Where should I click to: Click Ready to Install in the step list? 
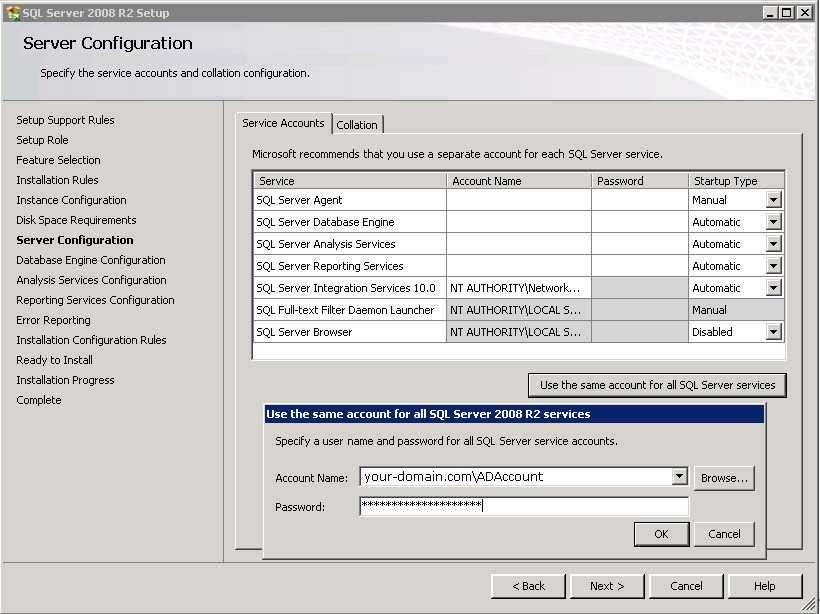[x=54, y=360]
